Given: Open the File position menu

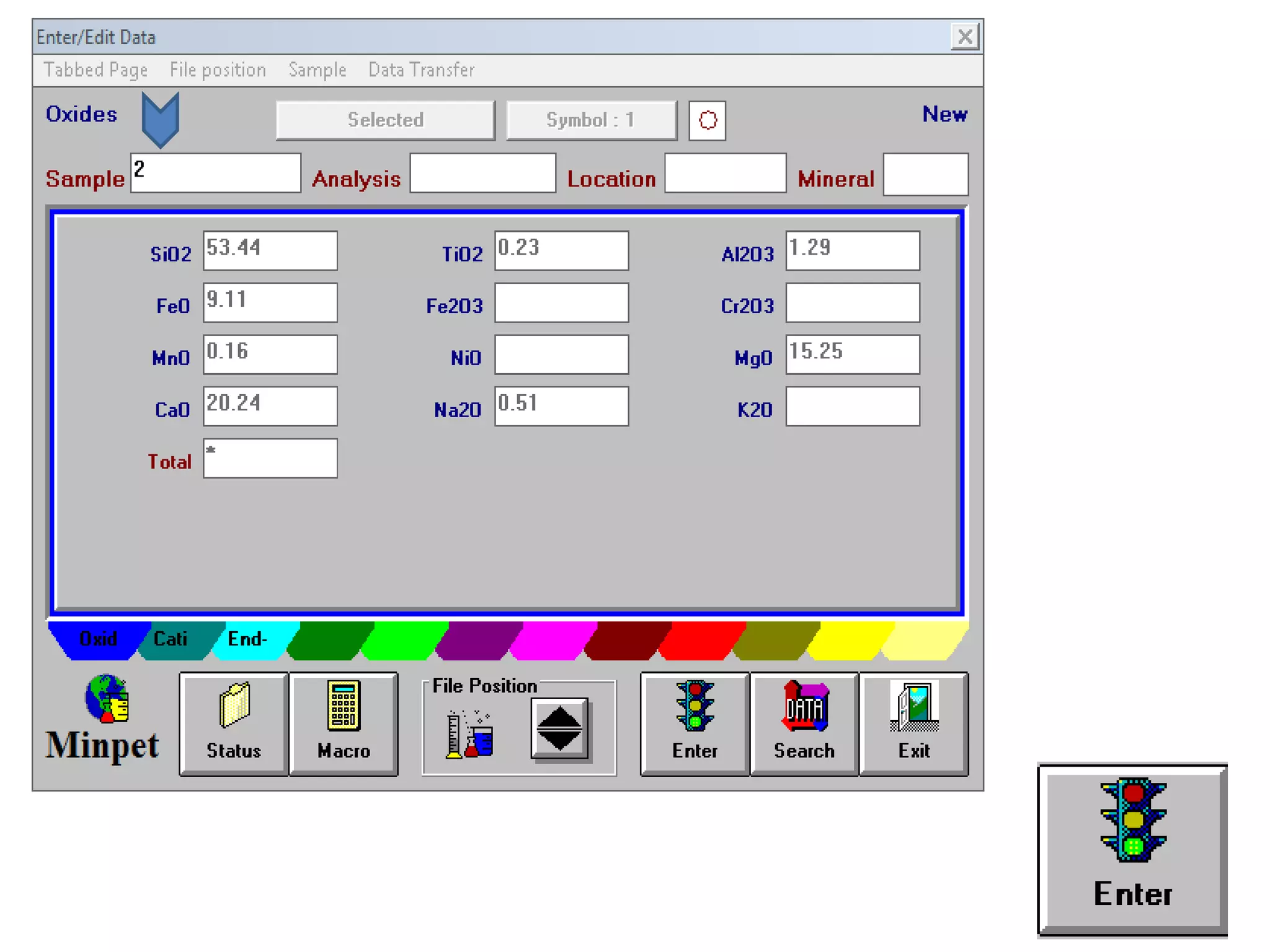Looking at the screenshot, I should pyautogui.click(x=218, y=70).
